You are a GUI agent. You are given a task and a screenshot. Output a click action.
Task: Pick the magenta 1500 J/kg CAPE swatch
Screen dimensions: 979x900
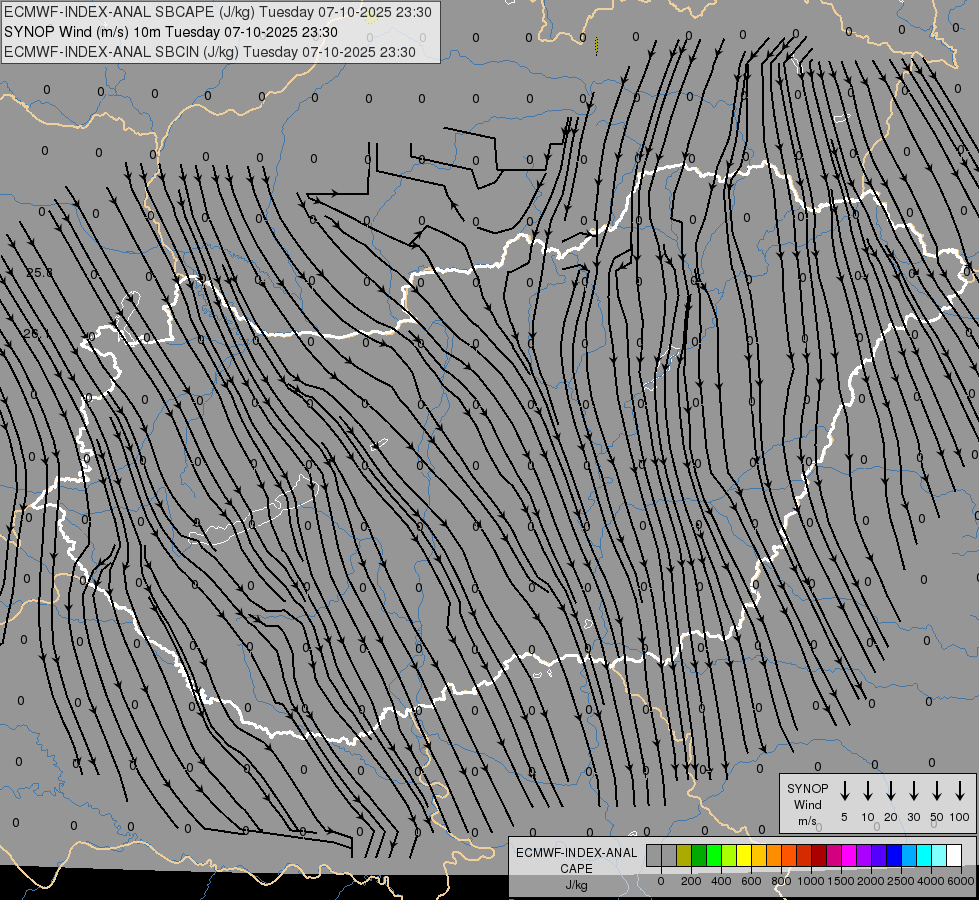[849, 855]
